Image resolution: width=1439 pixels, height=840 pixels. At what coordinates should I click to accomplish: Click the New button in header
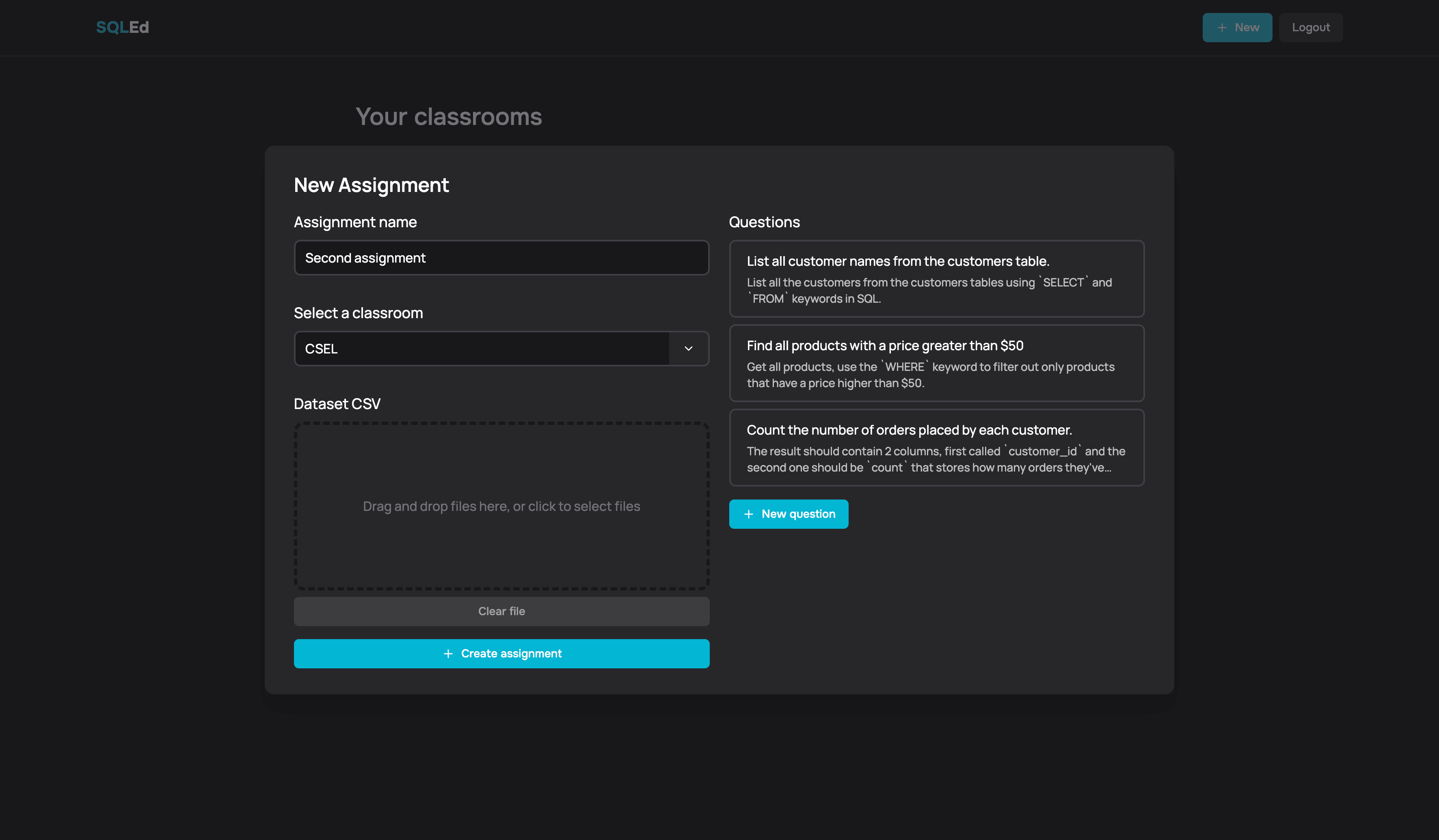(1237, 28)
